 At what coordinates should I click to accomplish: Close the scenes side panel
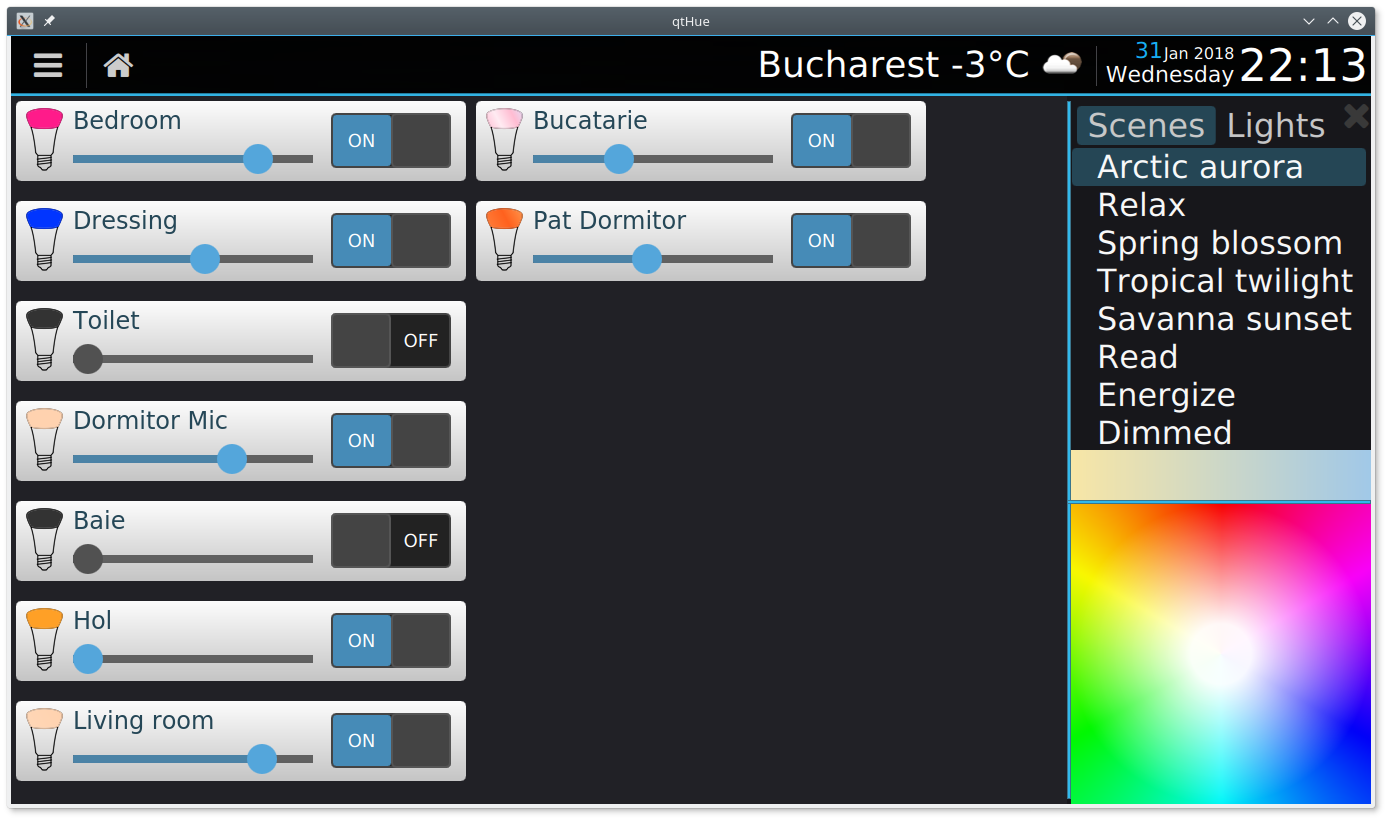pos(1355,116)
